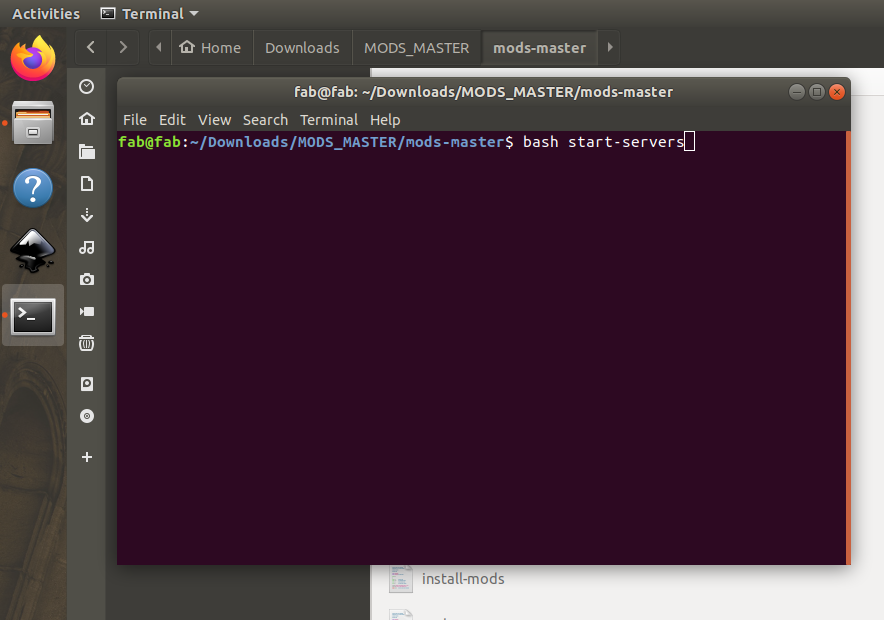The height and width of the screenshot is (620, 884).
Task: Click the Downloads breadcrumb button
Action: pos(302,47)
